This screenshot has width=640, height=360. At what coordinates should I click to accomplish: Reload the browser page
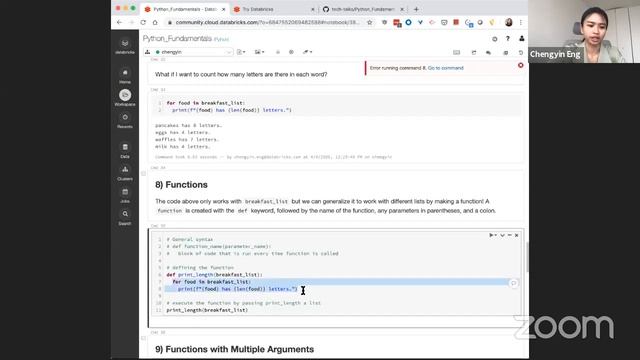[x=143, y=22]
